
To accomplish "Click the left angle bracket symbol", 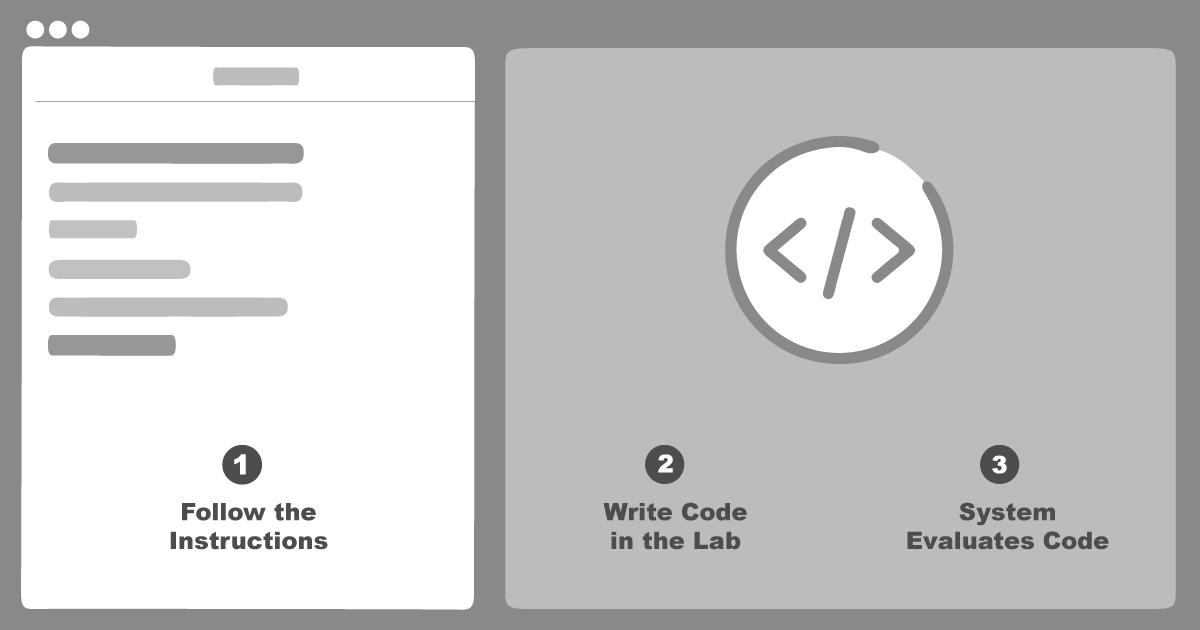I will [x=785, y=248].
